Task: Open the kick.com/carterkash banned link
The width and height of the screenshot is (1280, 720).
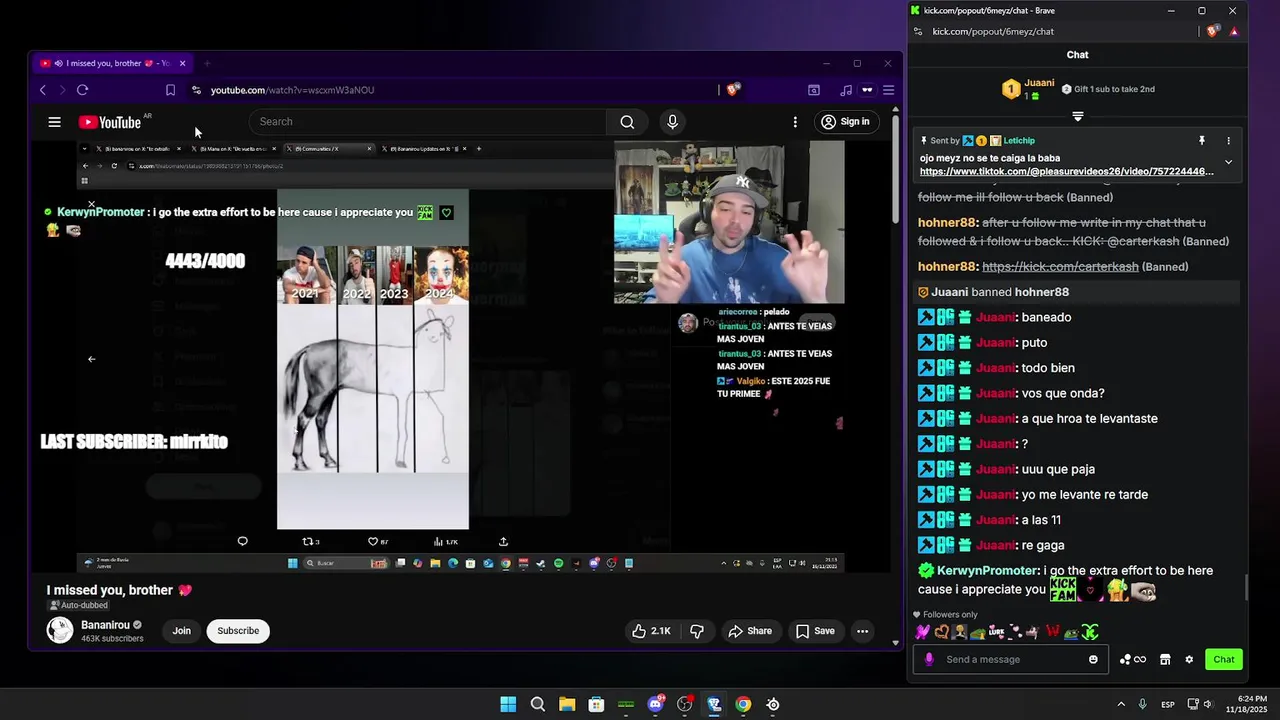Action: click(1060, 267)
